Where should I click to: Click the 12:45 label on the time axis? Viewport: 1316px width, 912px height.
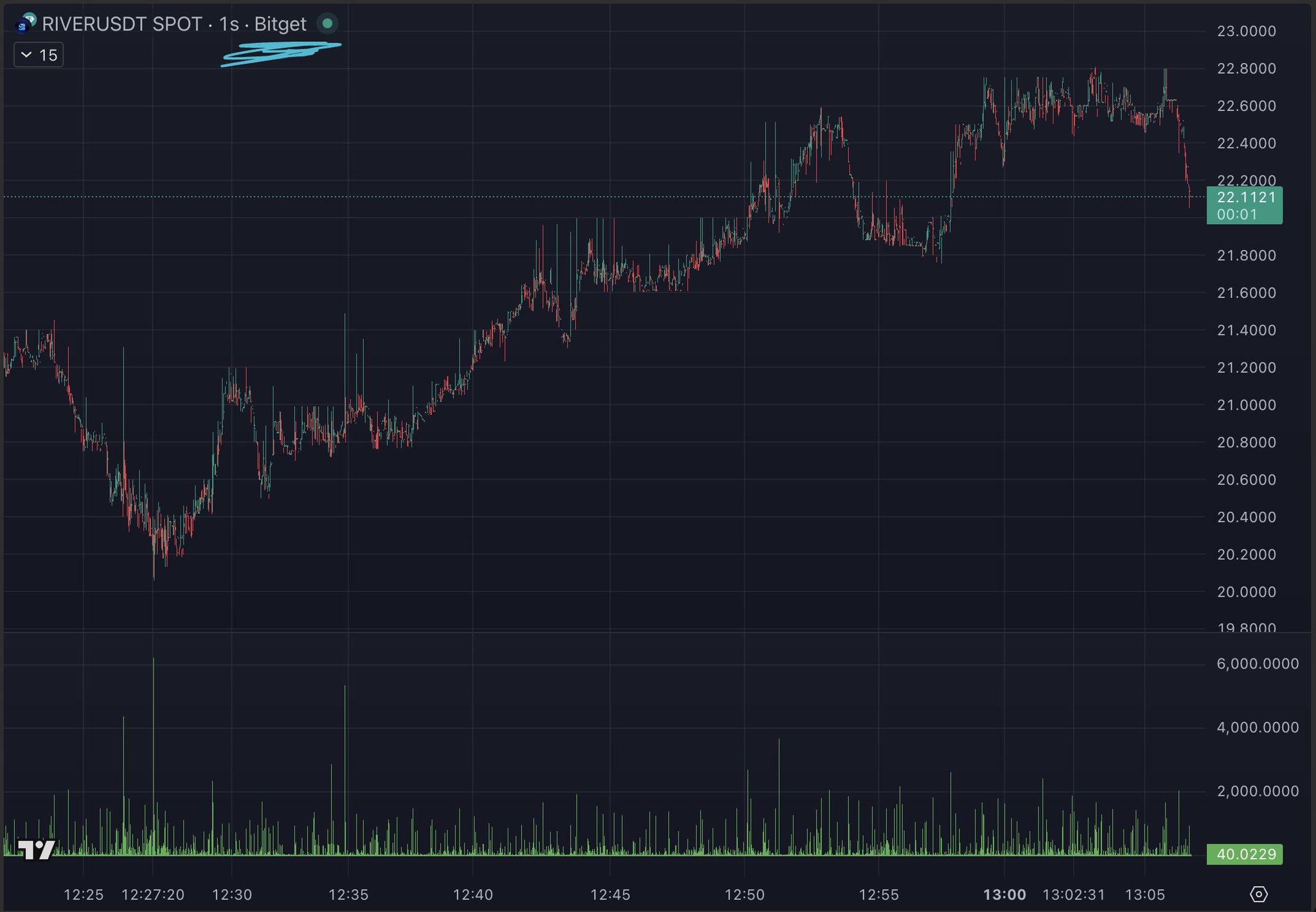point(610,895)
